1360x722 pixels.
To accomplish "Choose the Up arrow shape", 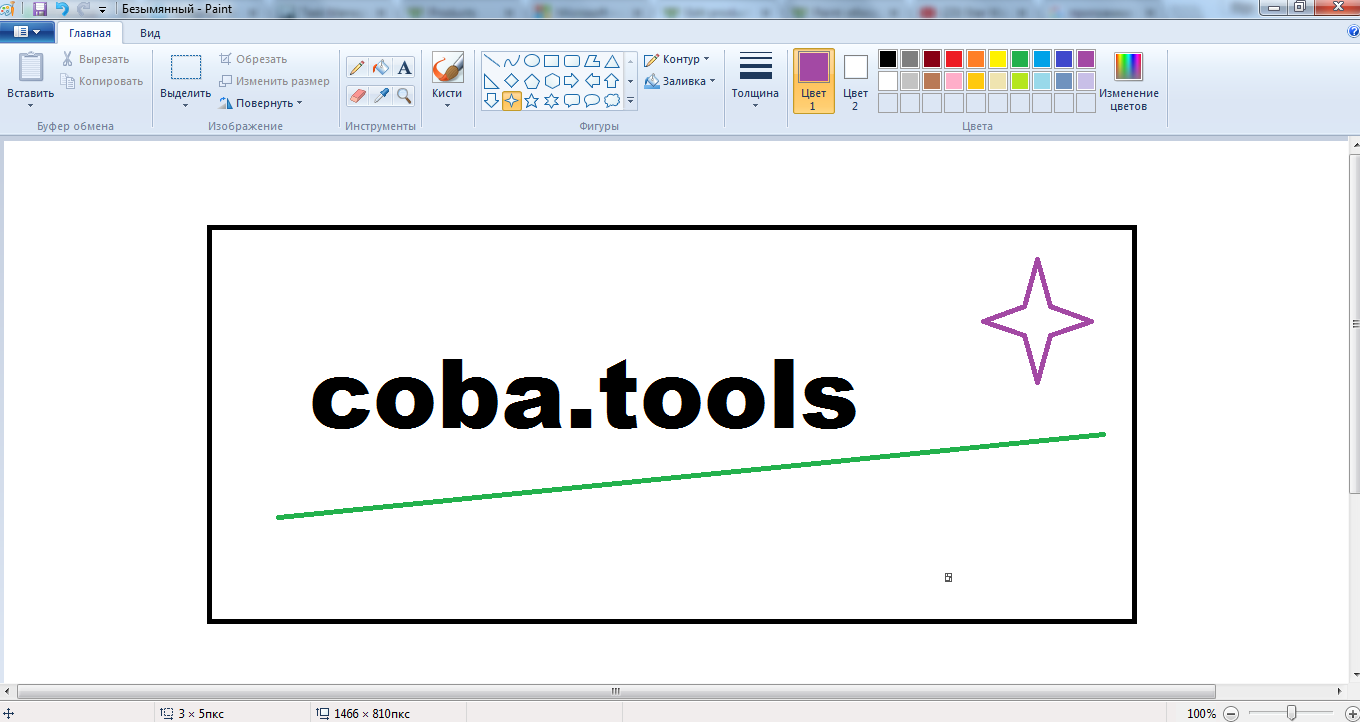I will 612,81.
